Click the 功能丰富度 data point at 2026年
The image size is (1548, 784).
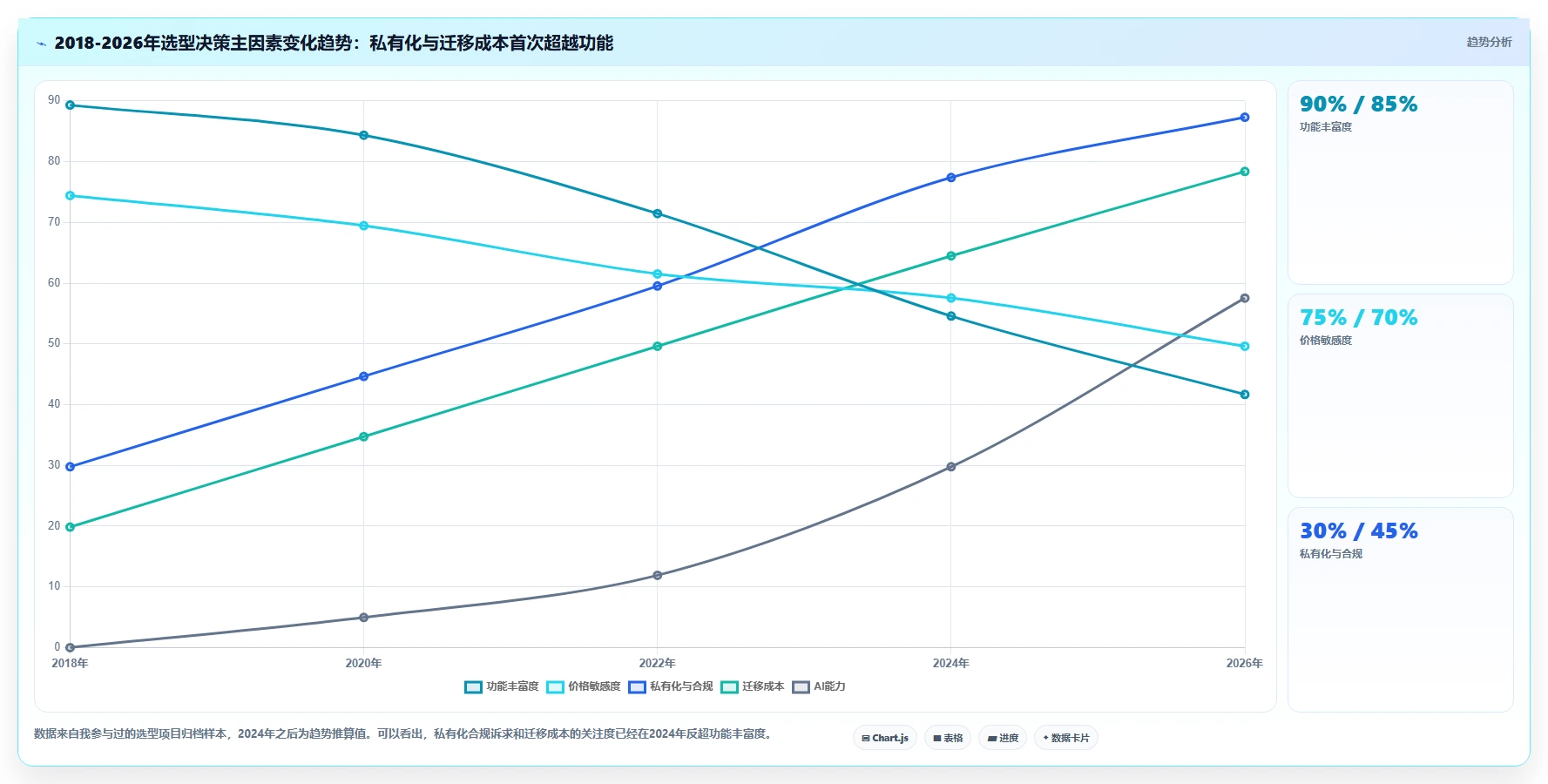pyautogui.click(x=1245, y=395)
